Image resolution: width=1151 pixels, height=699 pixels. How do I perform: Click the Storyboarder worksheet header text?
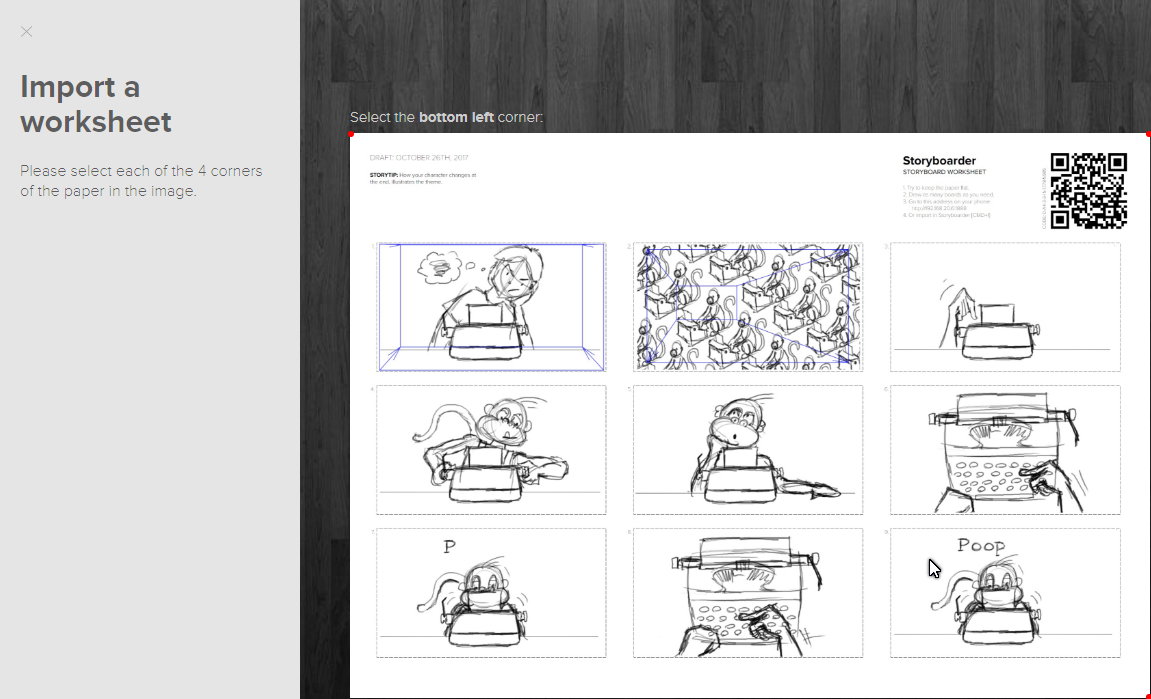coord(938,160)
